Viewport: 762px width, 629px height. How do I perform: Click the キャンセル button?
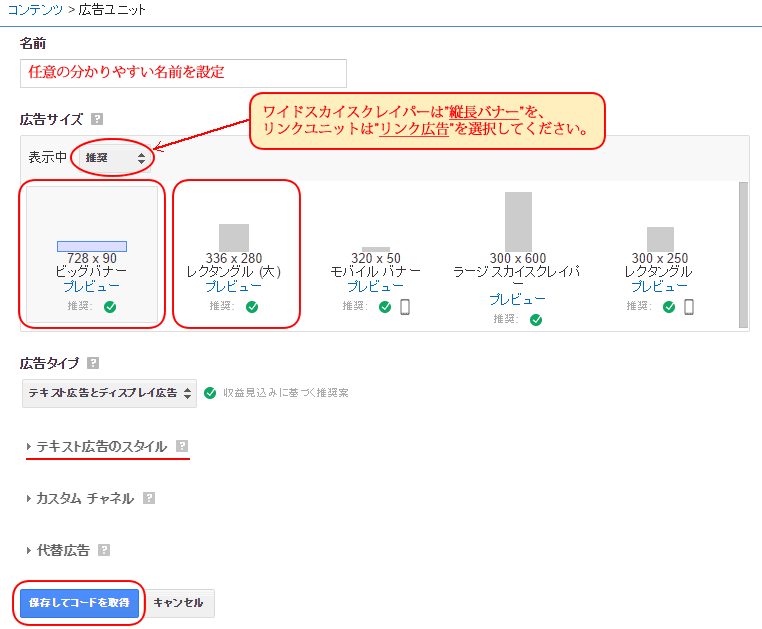click(178, 603)
